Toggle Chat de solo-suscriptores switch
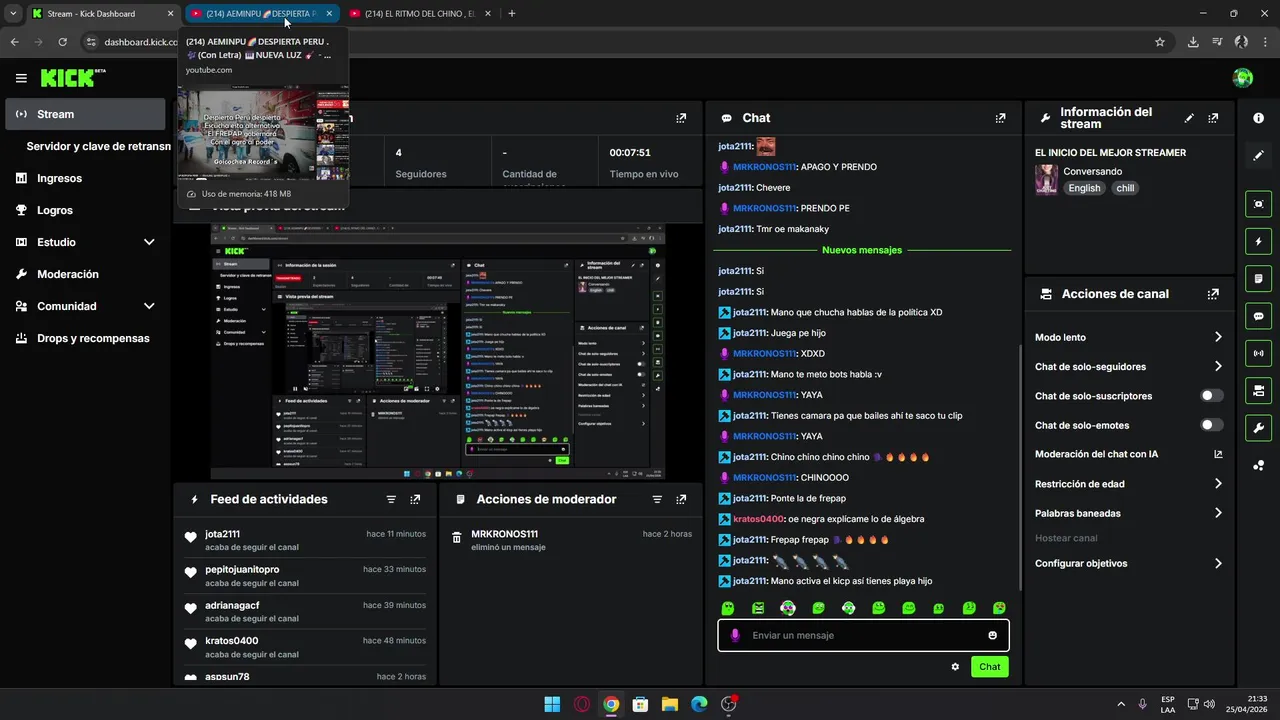 1212,396
